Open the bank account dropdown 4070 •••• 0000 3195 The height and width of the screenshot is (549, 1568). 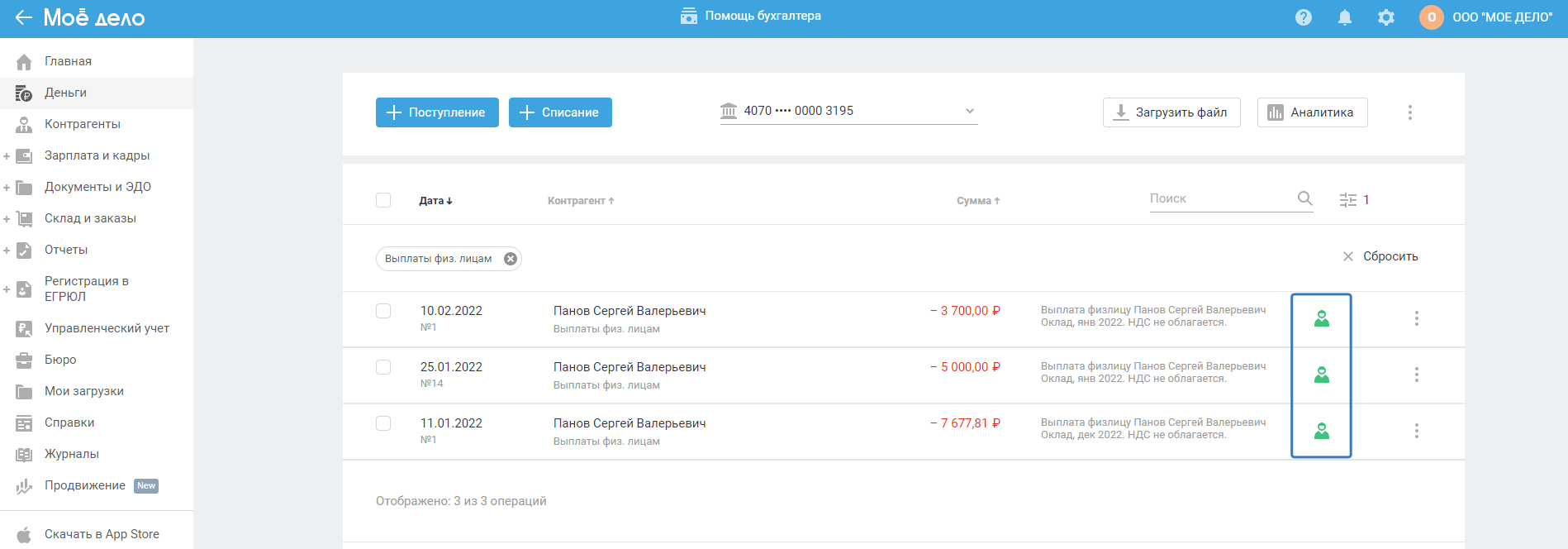(848, 111)
